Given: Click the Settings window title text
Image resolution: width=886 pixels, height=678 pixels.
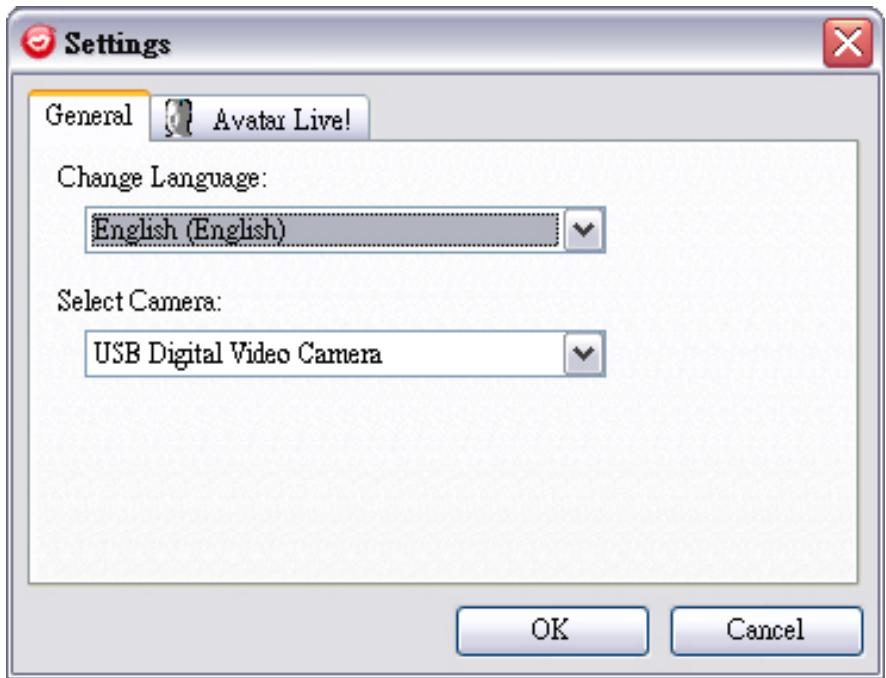Looking at the screenshot, I should [x=118, y=44].
